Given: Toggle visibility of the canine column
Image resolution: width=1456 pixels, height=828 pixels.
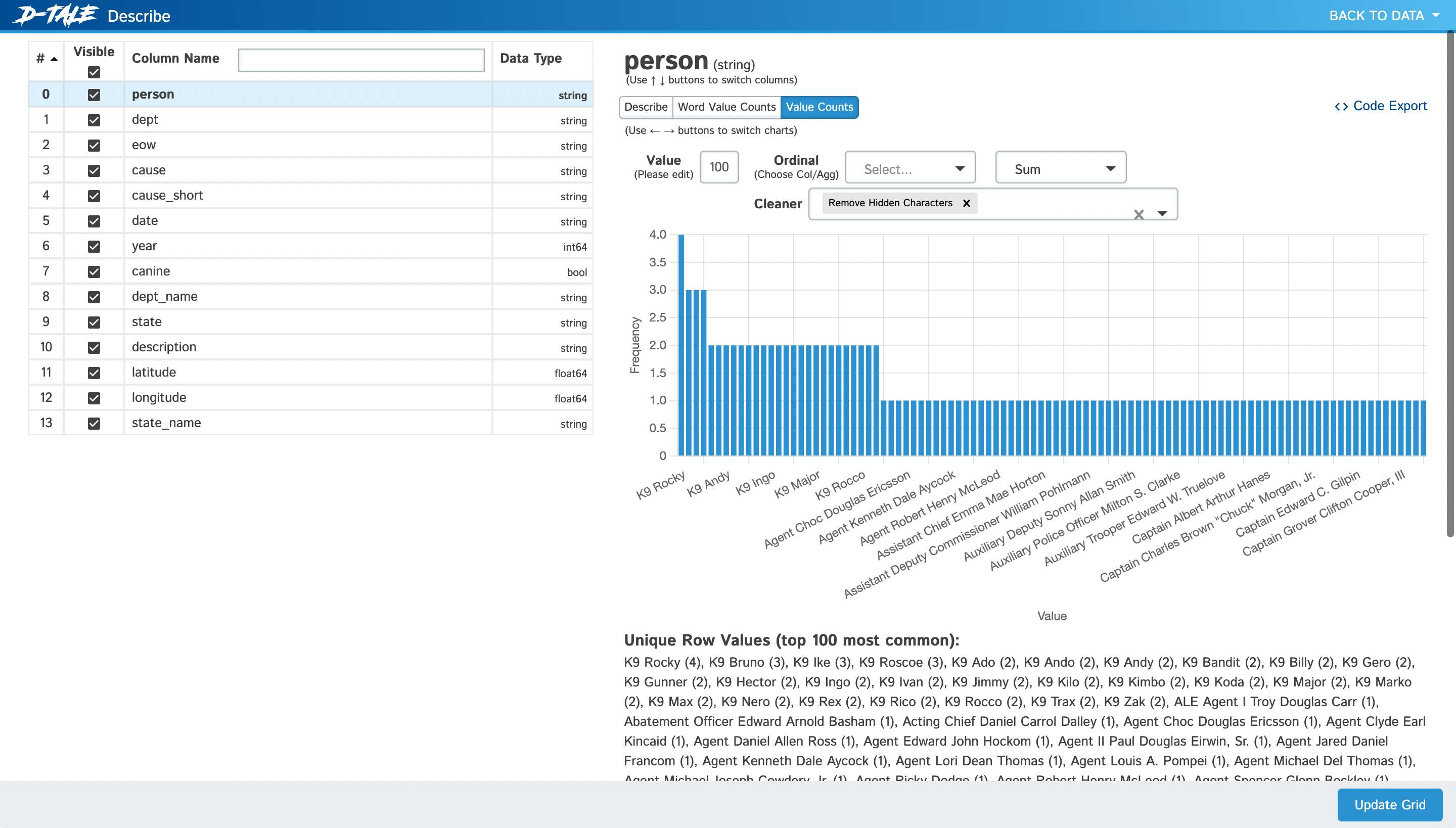Looking at the screenshot, I should pos(94,272).
